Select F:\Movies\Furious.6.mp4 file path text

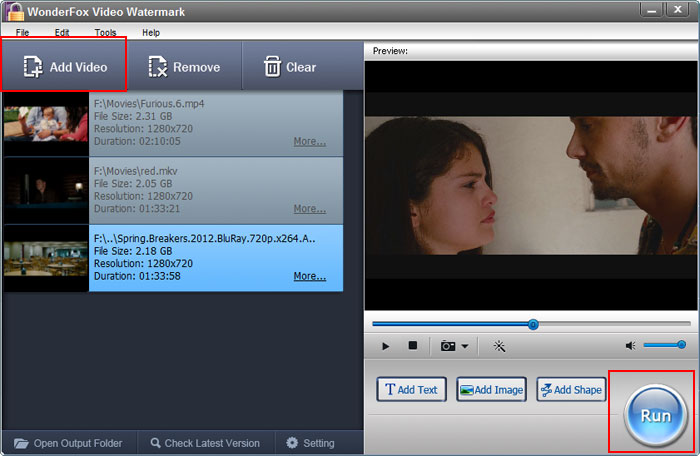tap(149, 104)
